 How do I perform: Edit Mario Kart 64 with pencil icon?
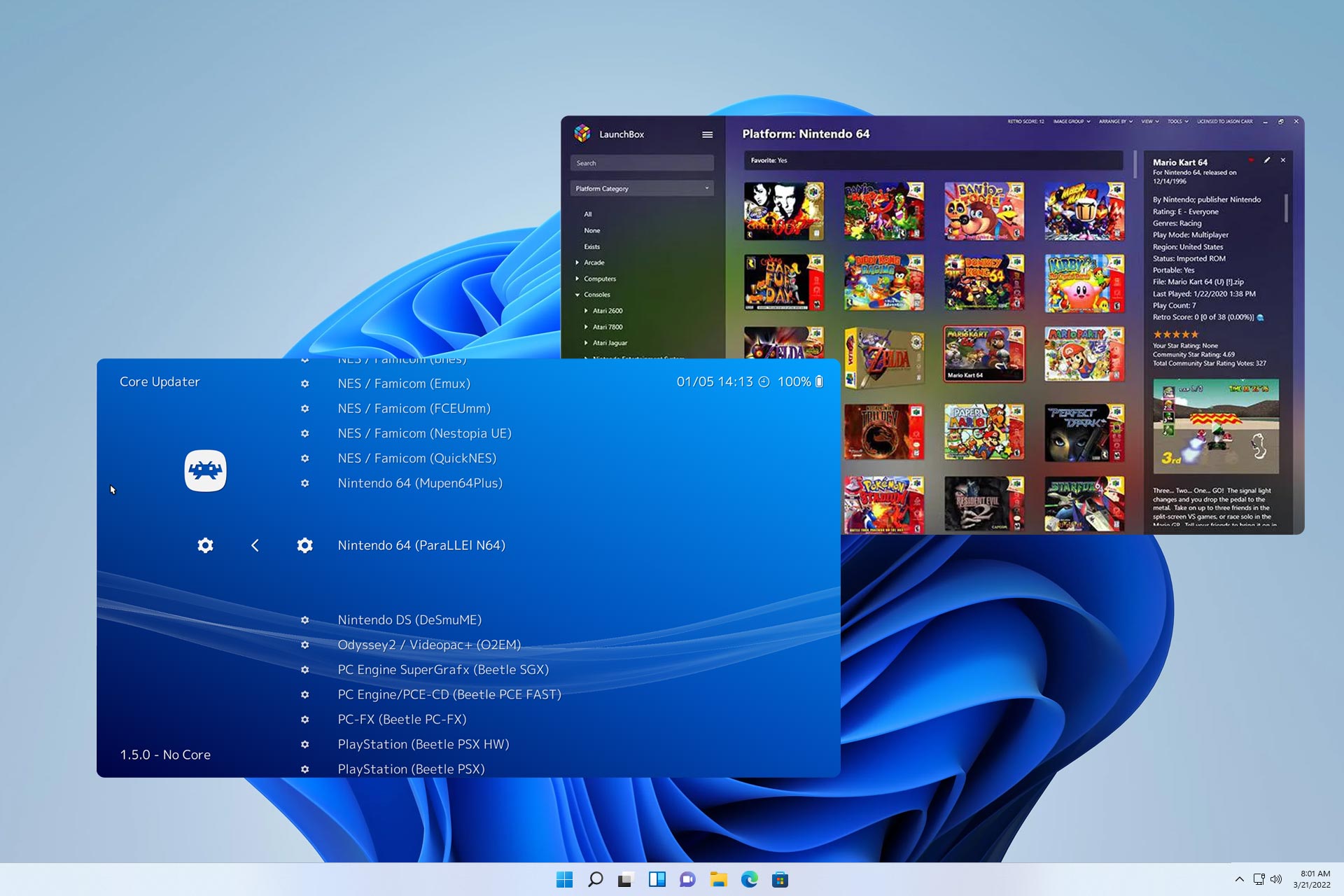pyautogui.click(x=1267, y=160)
